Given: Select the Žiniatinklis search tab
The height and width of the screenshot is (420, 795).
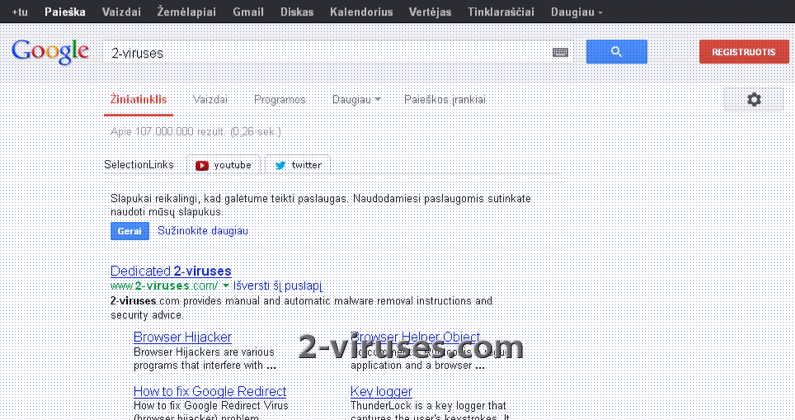Looking at the screenshot, I should click(138, 99).
